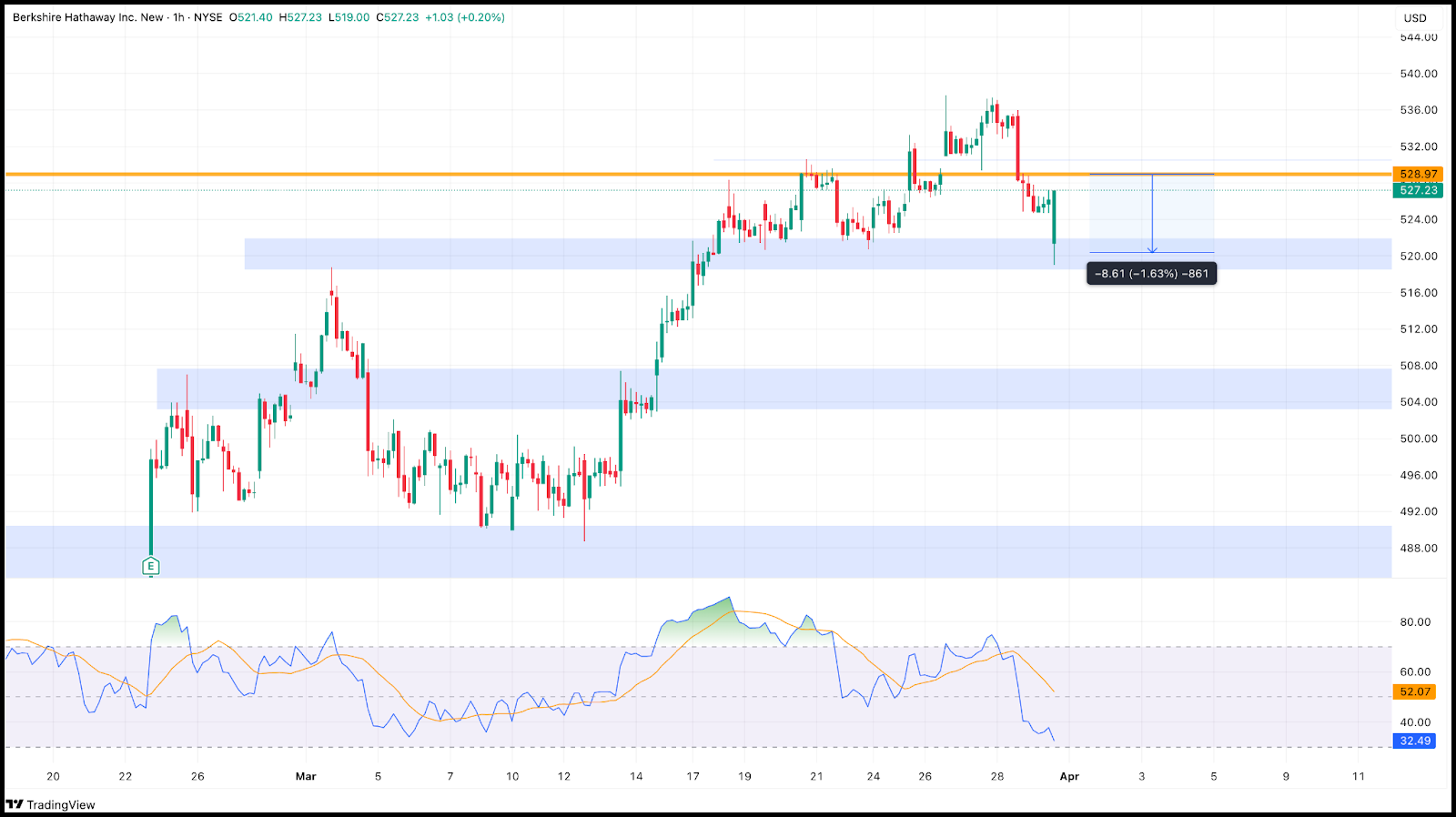This screenshot has height=817, width=1456.
Task: Click the 496.00 price axis label
Action: 1419,475
